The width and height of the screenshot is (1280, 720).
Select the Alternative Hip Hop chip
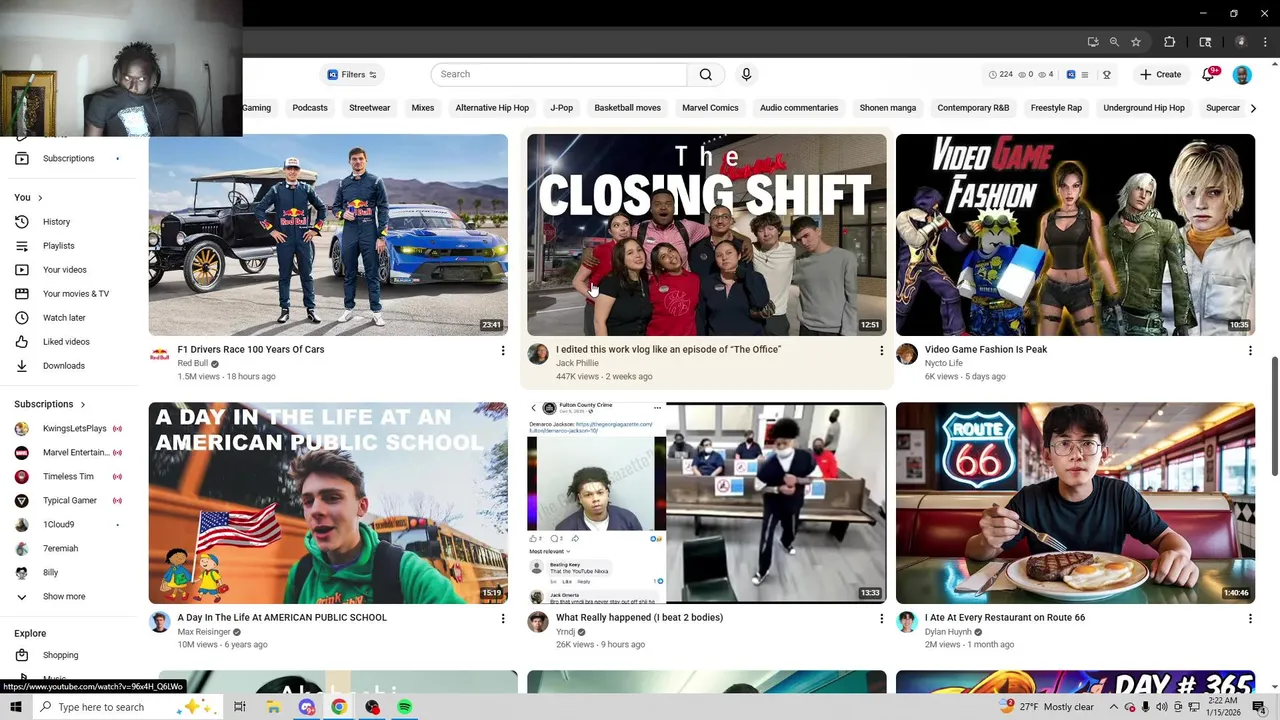point(492,108)
